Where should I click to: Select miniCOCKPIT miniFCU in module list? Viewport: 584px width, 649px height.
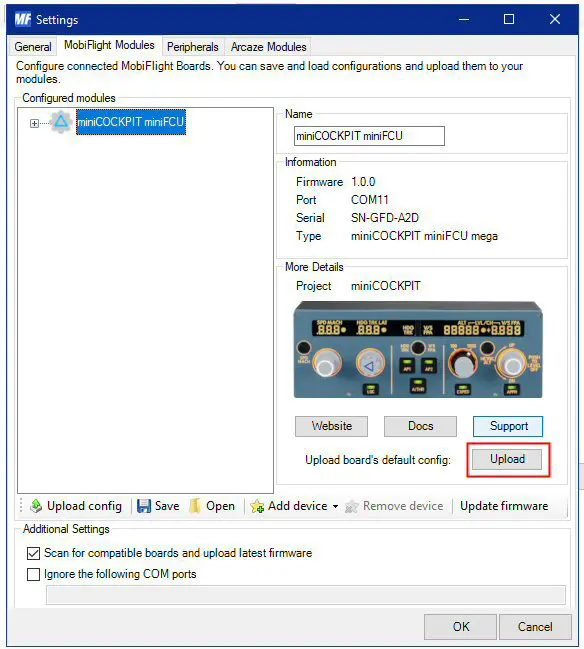click(131, 122)
